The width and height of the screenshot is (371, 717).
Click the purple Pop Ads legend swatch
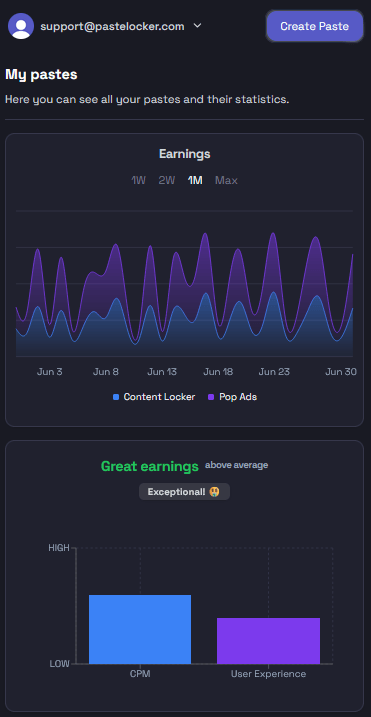(x=211, y=397)
